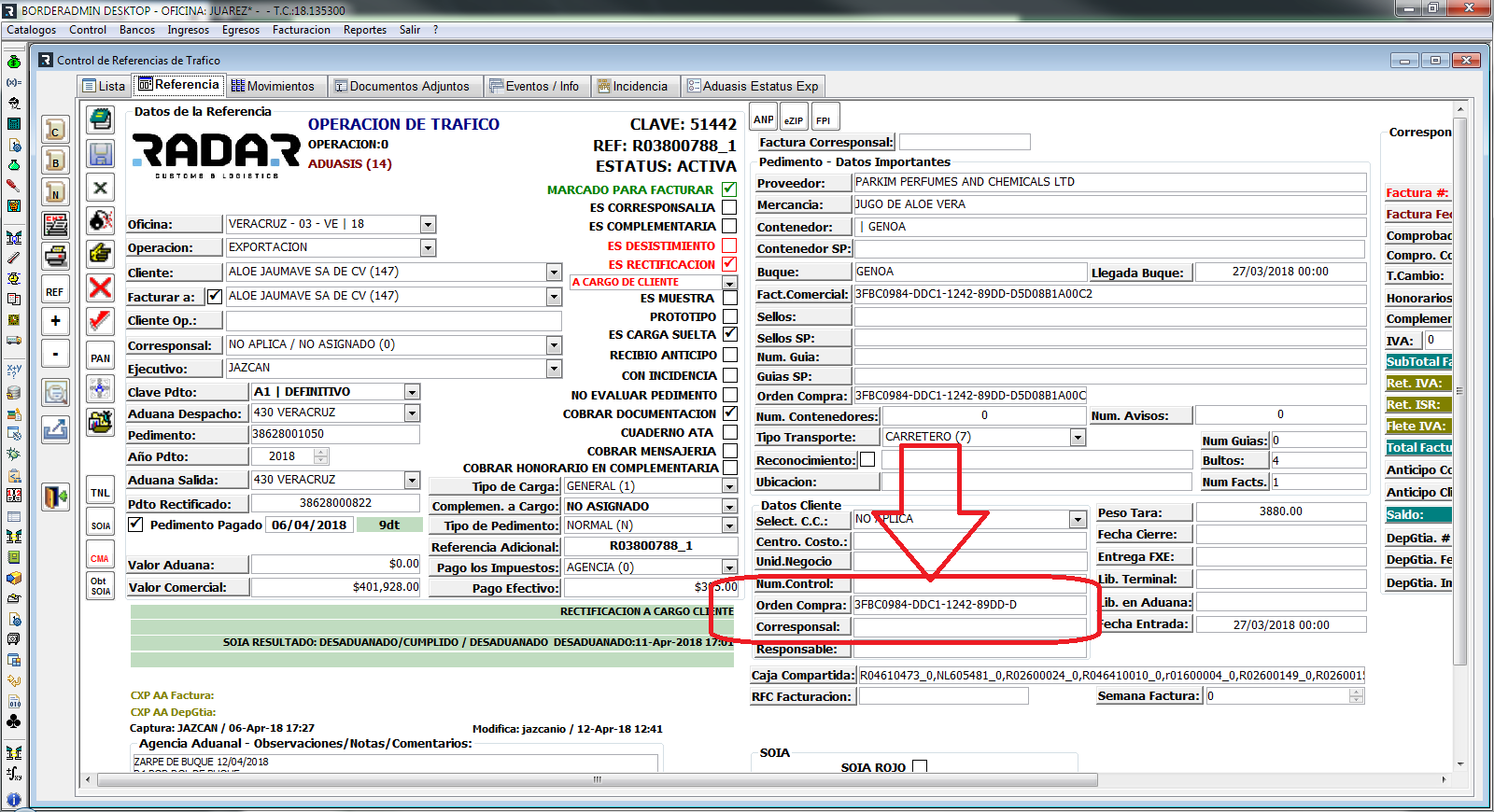Click the blue info icon at sidebar bottom
This screenshot has width=1494, height=812.
point(14,800)
